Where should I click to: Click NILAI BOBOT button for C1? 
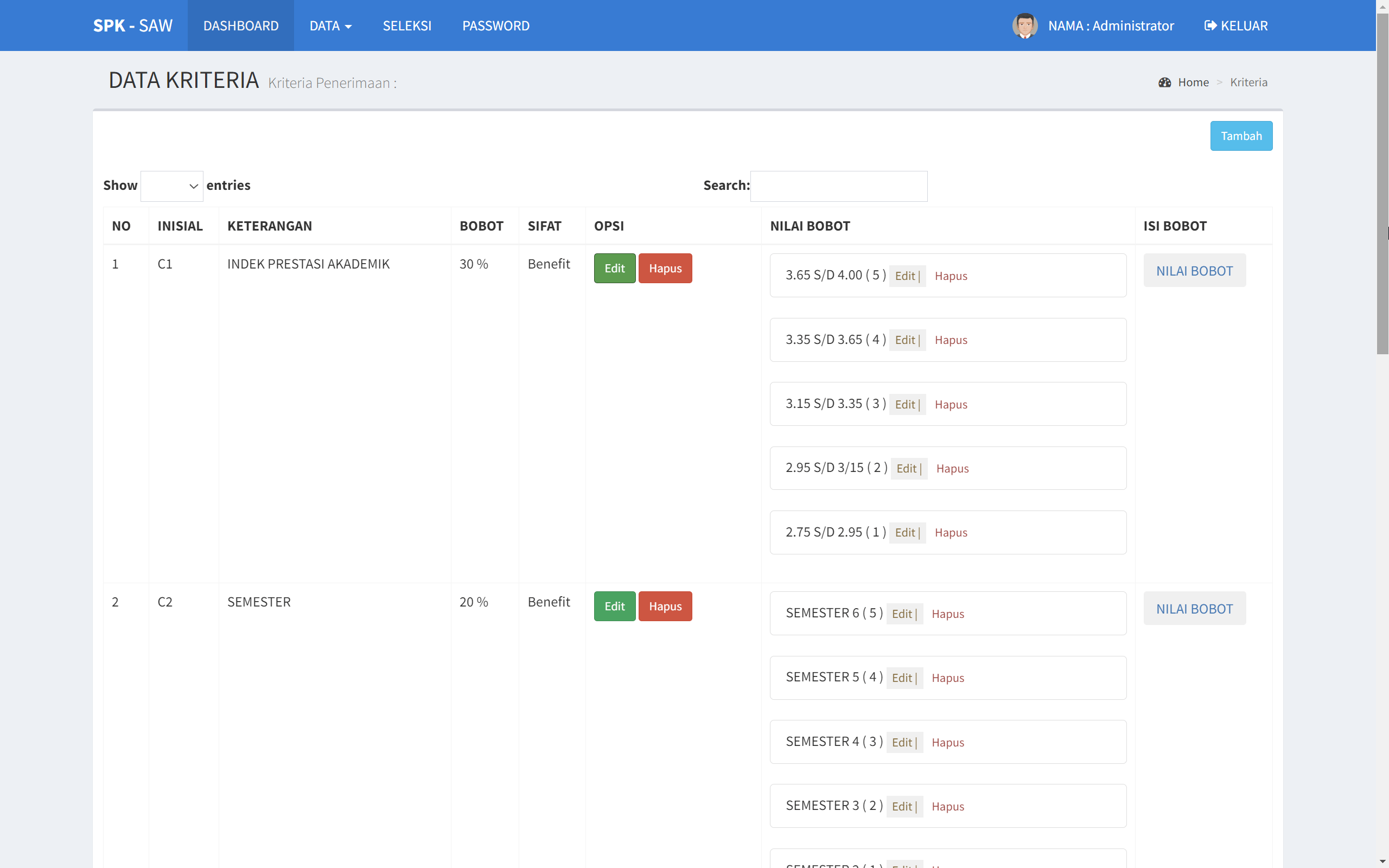pyautogui.click(x=1194, y=270)
